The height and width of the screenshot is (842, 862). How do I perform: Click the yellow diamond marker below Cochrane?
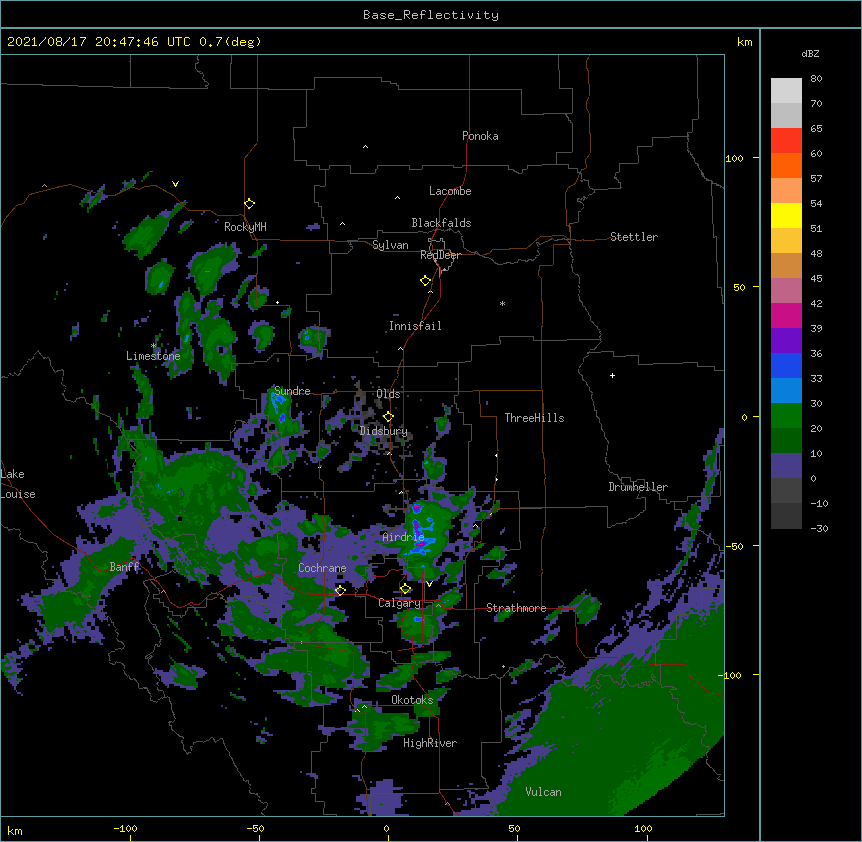(340, 590)
